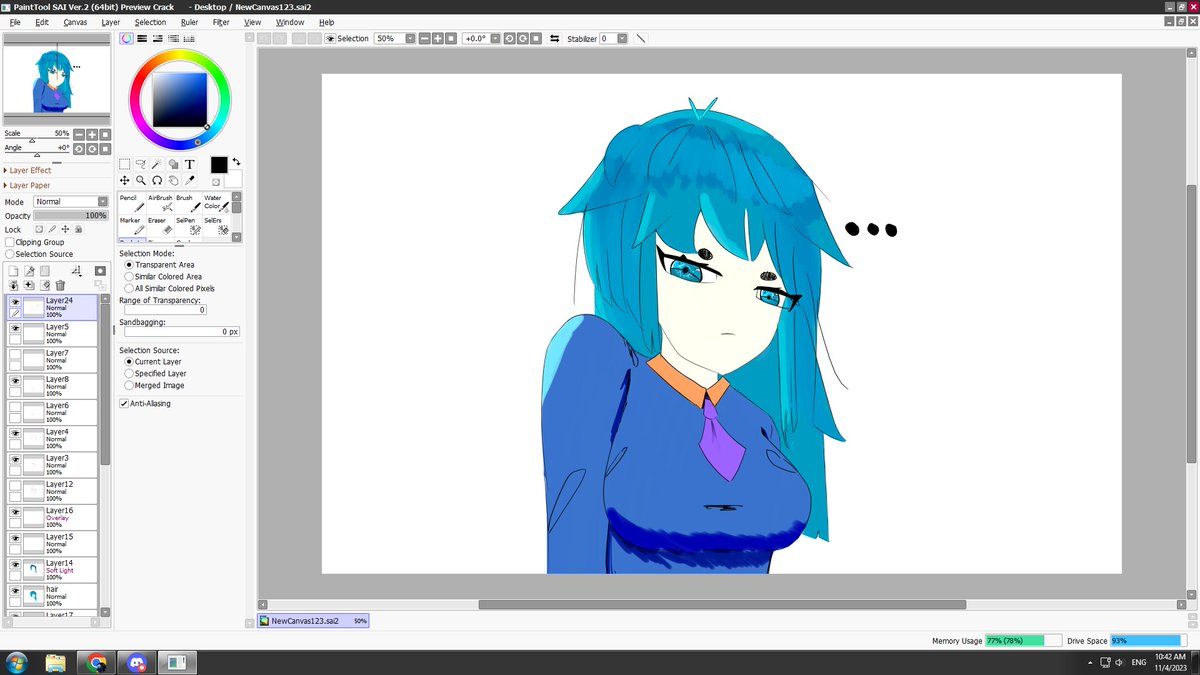Select the rectangular Selection tool
Screen dimensions: 1200x675
(124, 164)
